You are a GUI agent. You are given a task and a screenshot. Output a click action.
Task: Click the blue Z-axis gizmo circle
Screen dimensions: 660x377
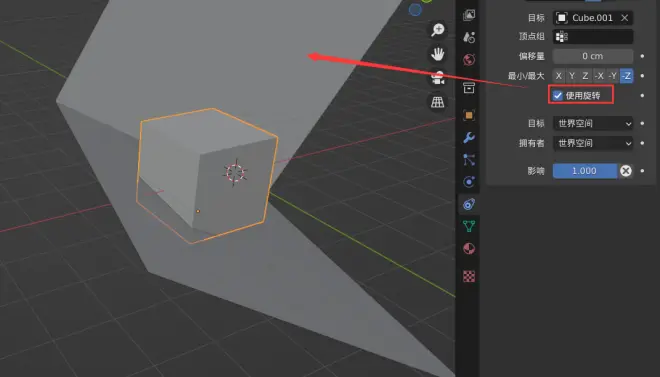point(415,10)
